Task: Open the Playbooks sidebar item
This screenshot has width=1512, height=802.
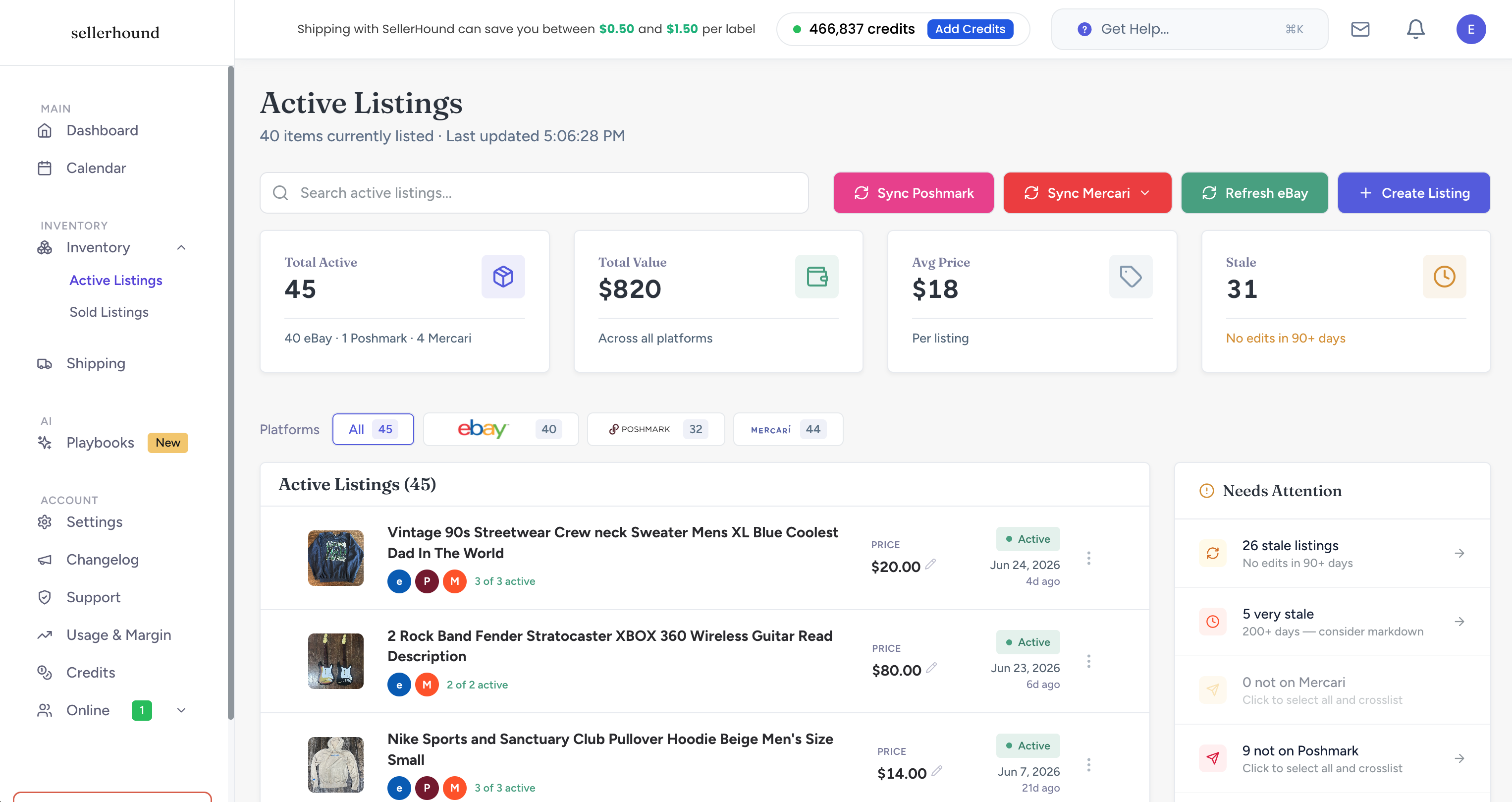Action: point(101,443)
